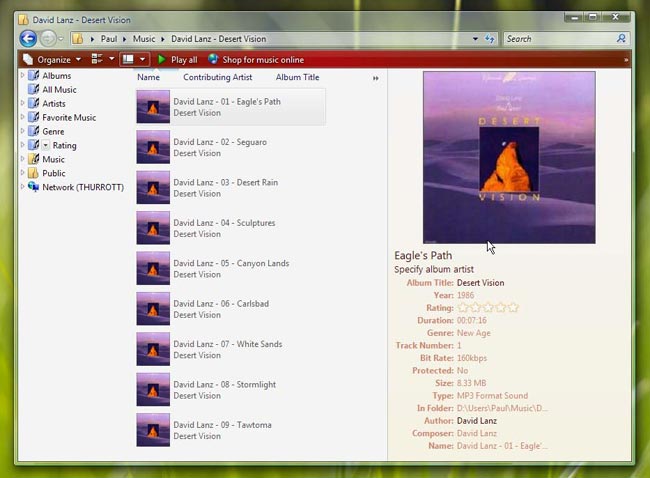
Task: Open the Organize dropdown menu
Action: point(52,60)
